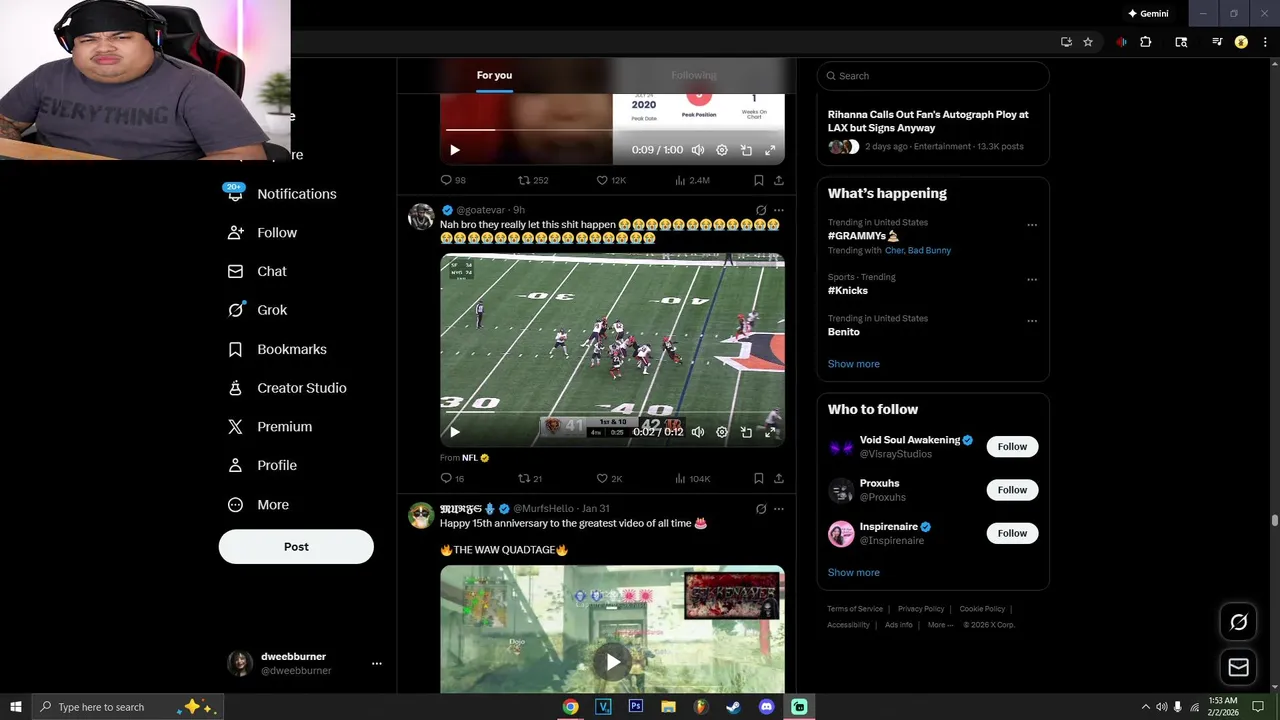This screenshot has width=1280, height=720.
Task: Play the NFL football video
Action: pos(455,432)
